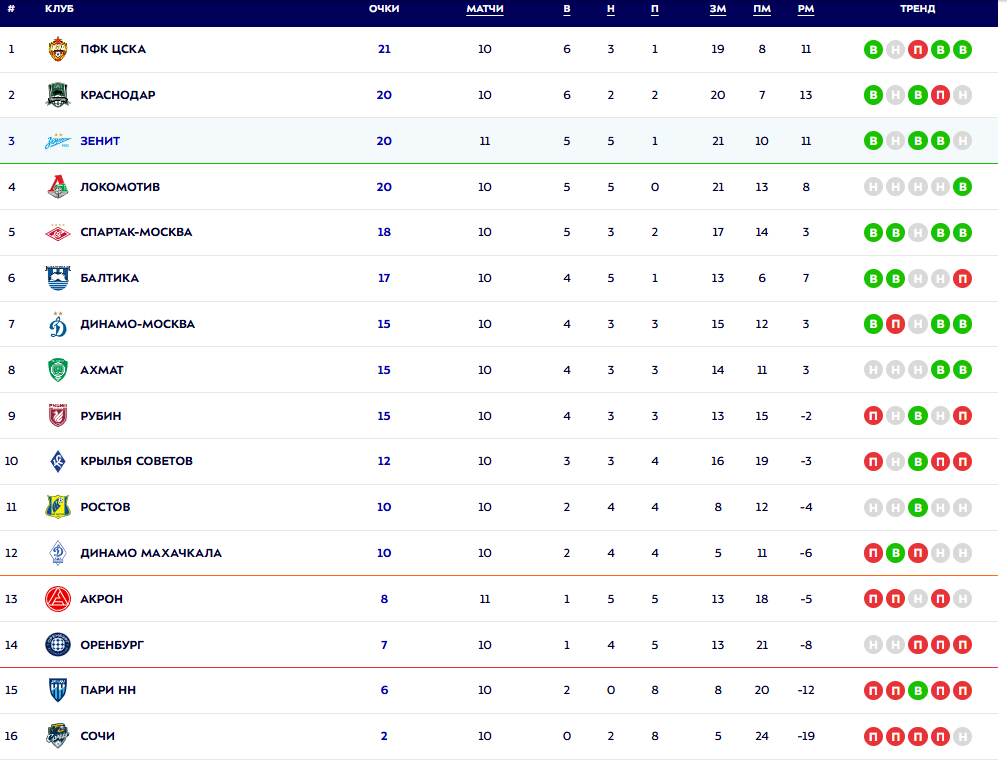This screenshot has height=760, width=1007.
Task: Click Lokomotiv's green win trend badge
Action: [962, 187]
